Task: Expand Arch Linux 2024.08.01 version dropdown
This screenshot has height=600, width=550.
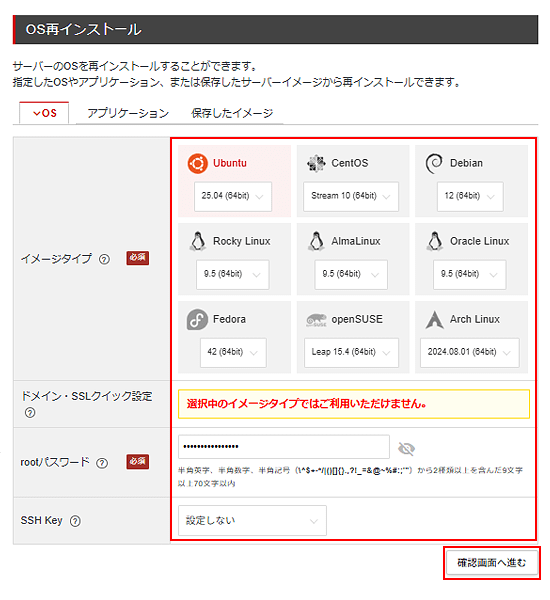Action: click(470, 352)
